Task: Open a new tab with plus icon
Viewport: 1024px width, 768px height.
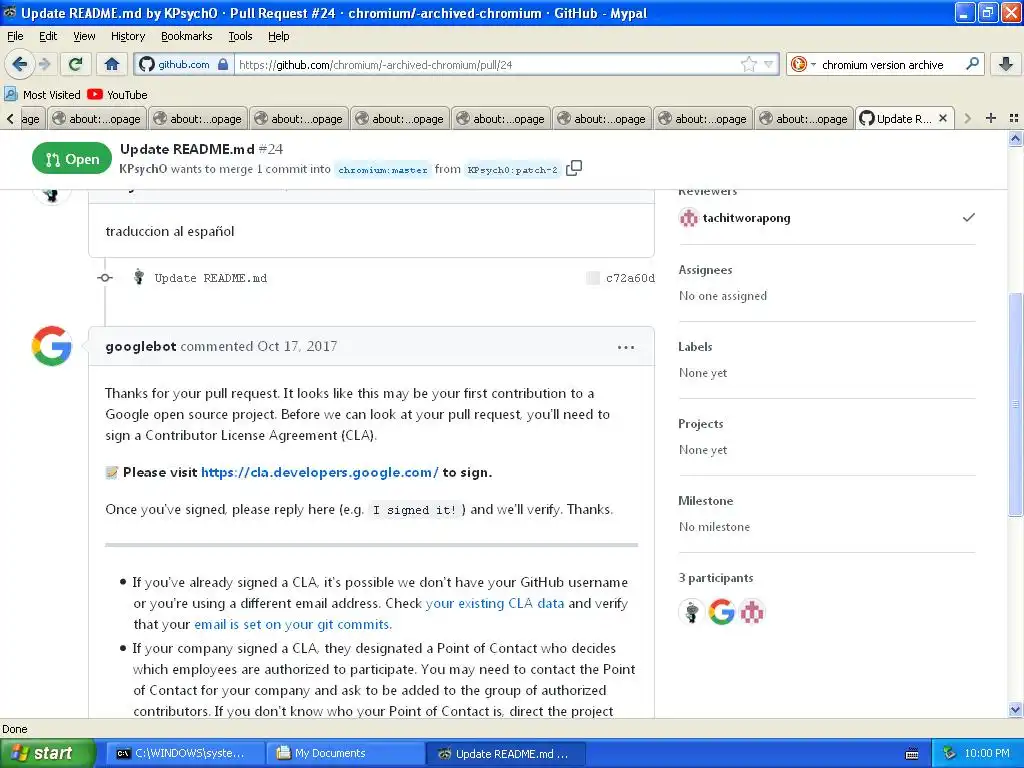Action: click(991, 118)
